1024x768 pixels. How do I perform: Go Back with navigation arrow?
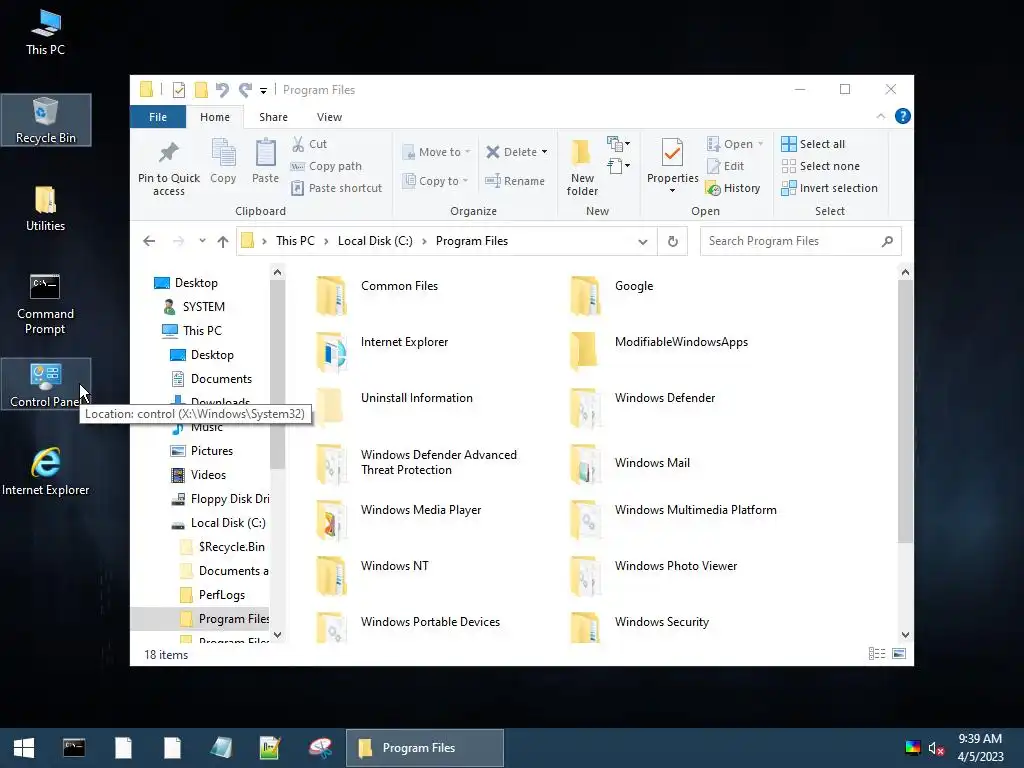pyautogui.click(x=149, y=241)
